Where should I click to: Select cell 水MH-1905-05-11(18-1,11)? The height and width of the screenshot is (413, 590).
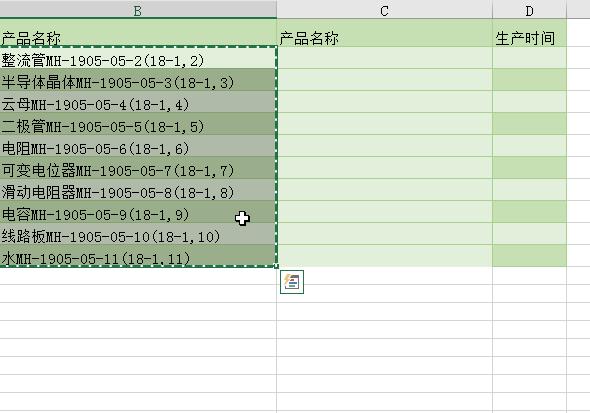[138, 256]
